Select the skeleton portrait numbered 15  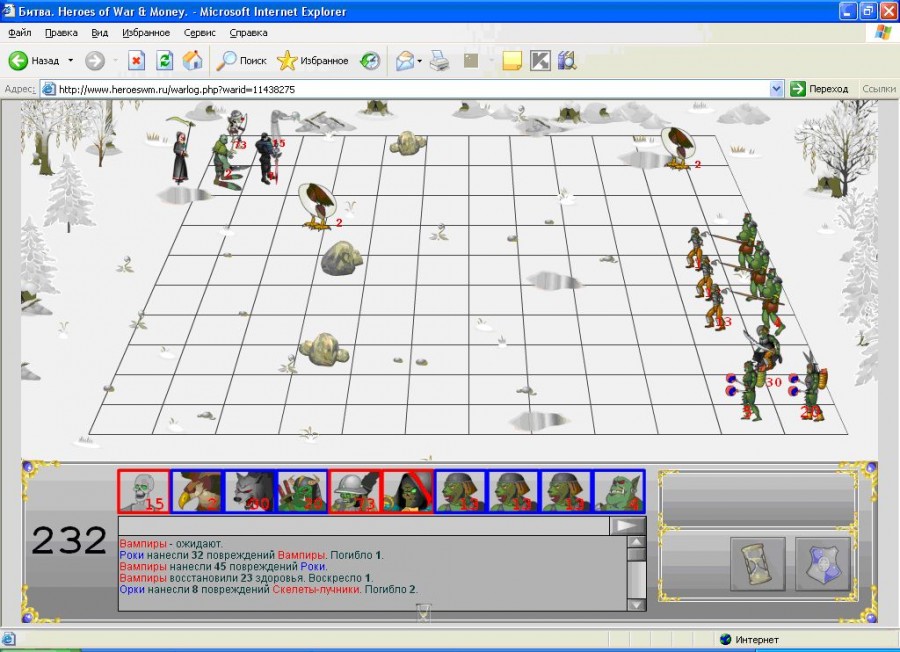coord(143,491)
